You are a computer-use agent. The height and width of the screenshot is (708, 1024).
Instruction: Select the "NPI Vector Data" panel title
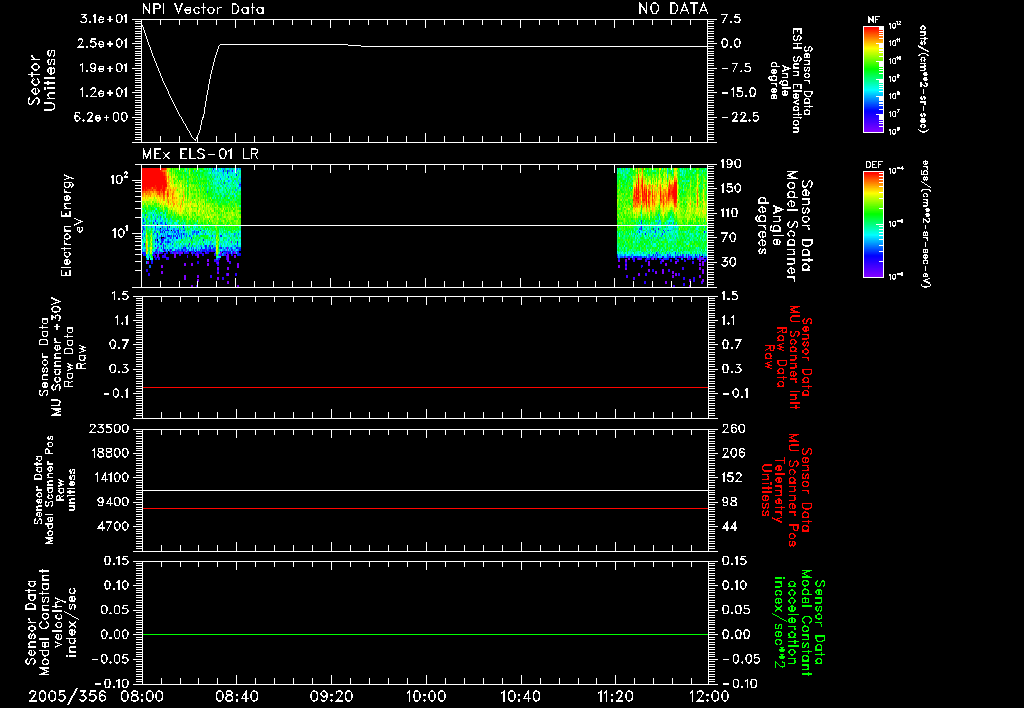click(x=203, y=9)
